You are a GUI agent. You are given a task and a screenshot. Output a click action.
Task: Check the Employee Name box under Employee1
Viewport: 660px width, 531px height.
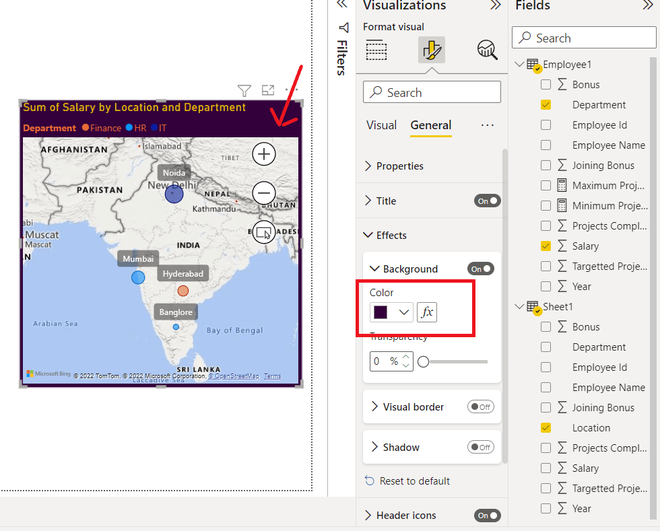546,145
